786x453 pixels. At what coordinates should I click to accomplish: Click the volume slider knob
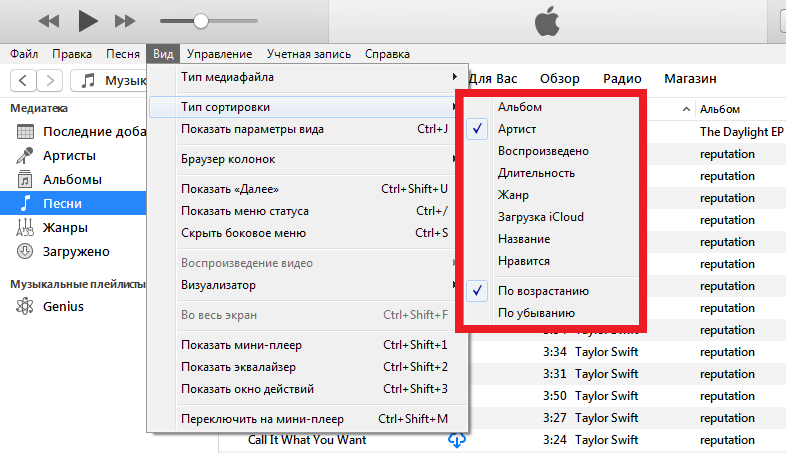pyautogui.click(x=201, y=20)
